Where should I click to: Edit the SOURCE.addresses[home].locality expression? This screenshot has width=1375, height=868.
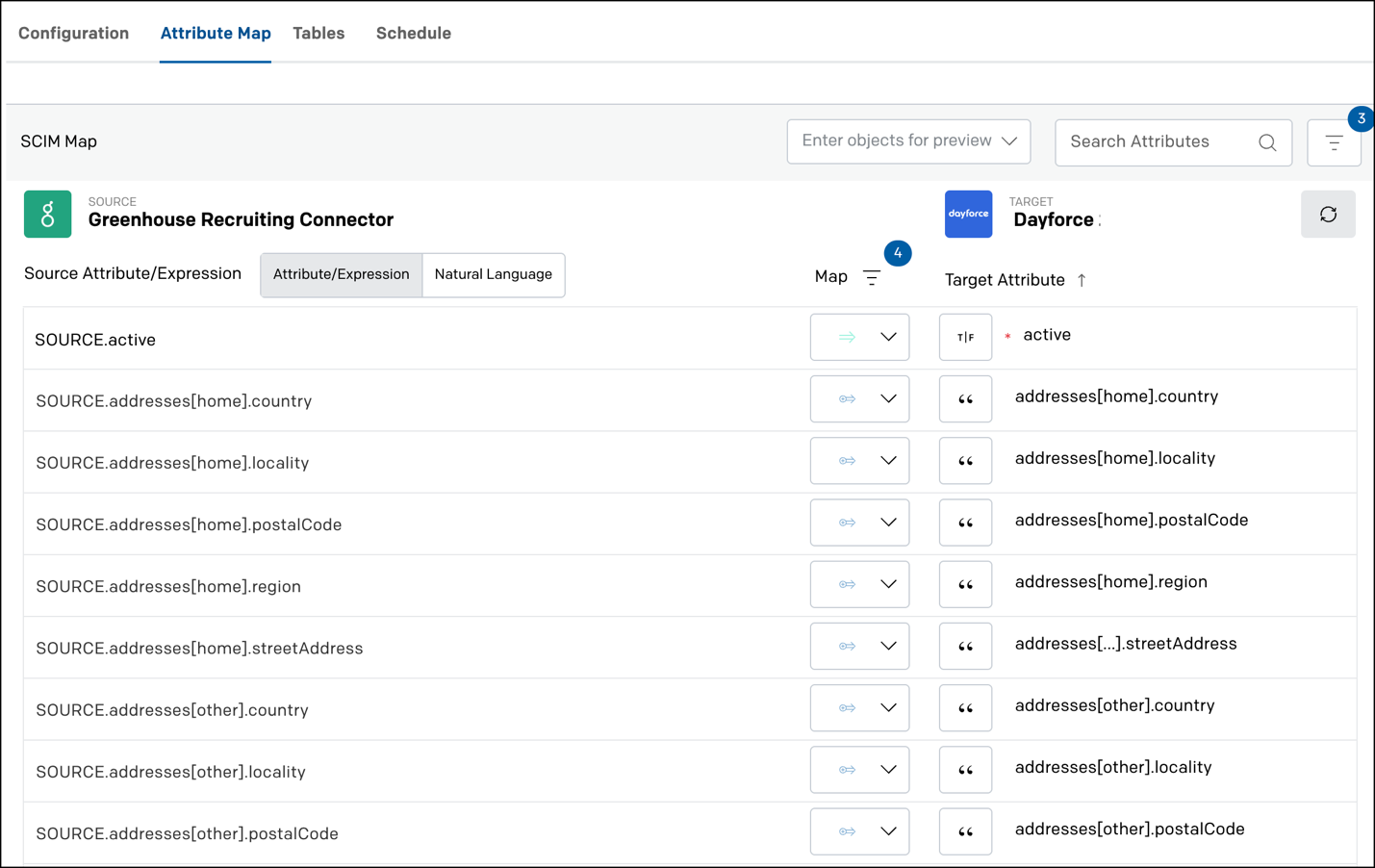pos(172,463)
